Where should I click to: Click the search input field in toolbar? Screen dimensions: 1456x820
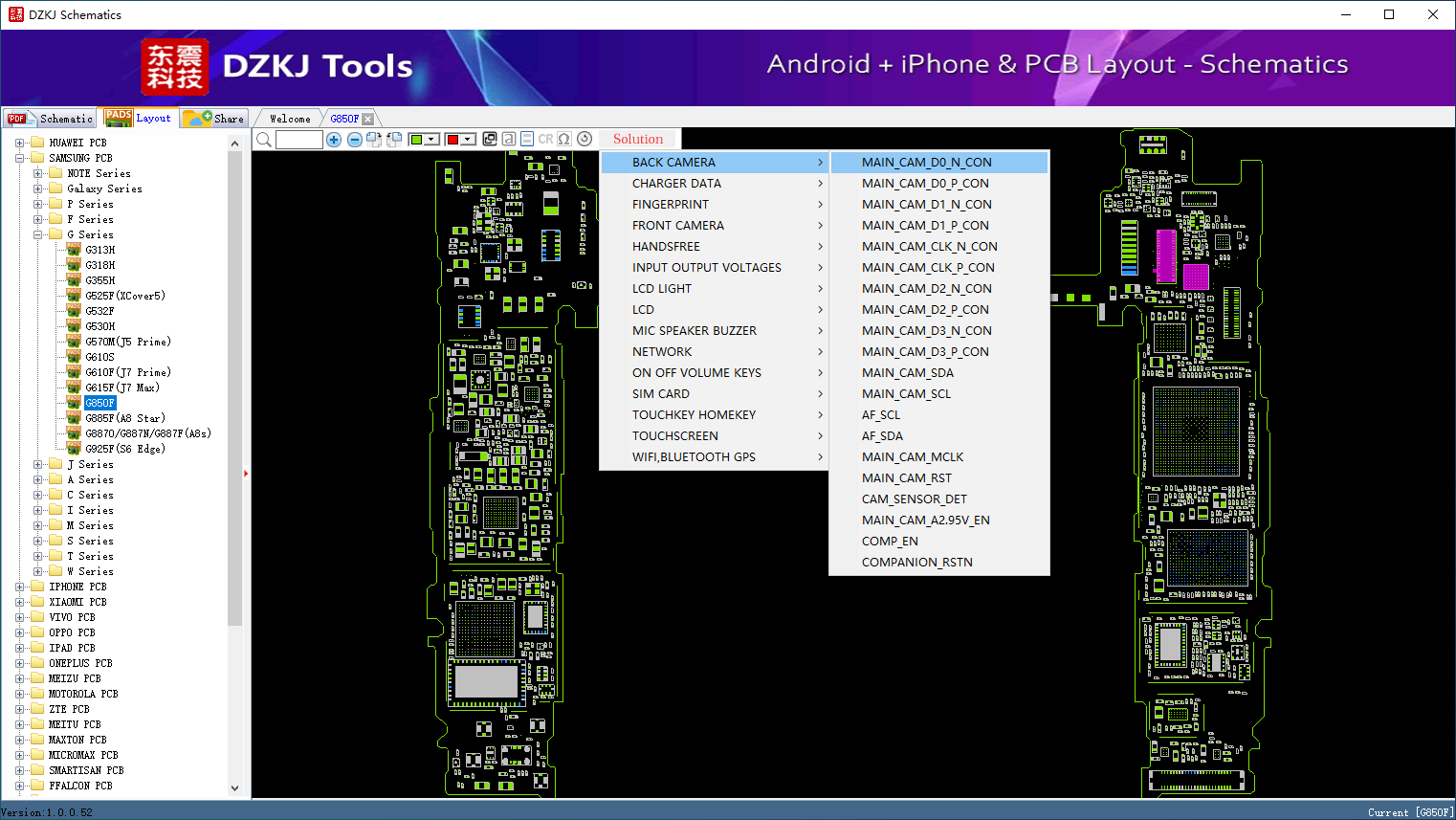(299, 140)
